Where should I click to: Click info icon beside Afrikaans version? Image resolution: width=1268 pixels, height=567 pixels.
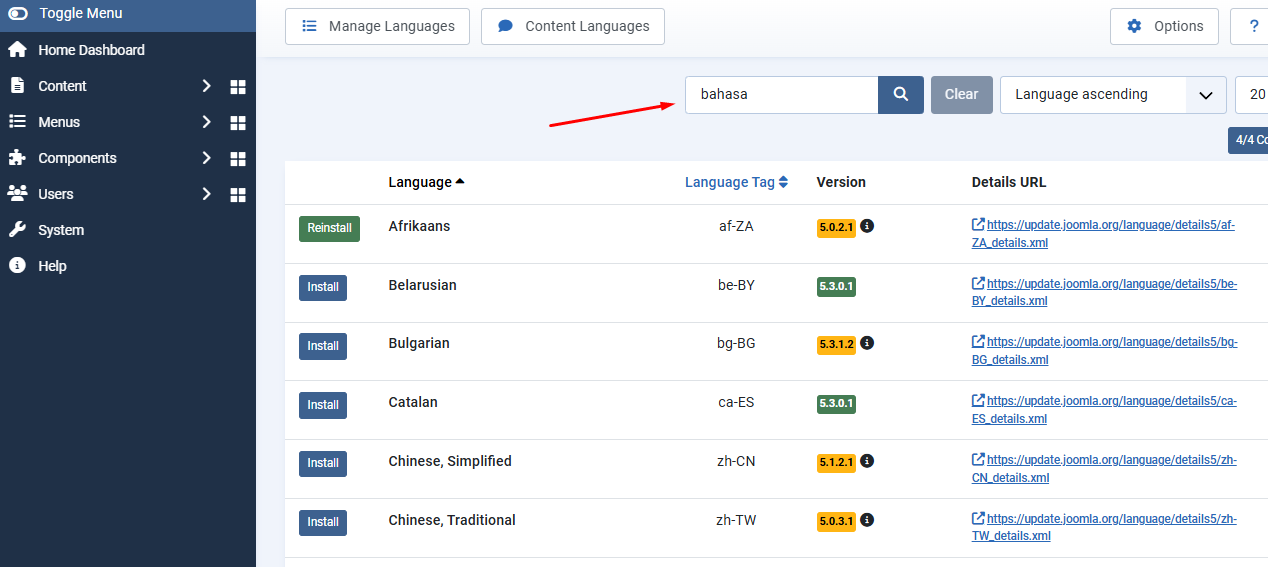[867, 226]
